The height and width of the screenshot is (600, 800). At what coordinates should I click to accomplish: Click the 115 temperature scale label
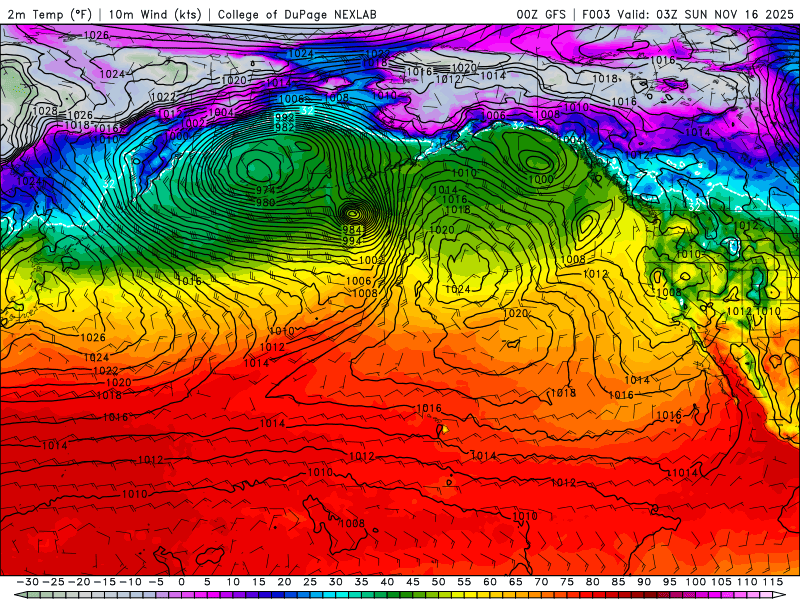pyautogui.click(x=772, y=582)
